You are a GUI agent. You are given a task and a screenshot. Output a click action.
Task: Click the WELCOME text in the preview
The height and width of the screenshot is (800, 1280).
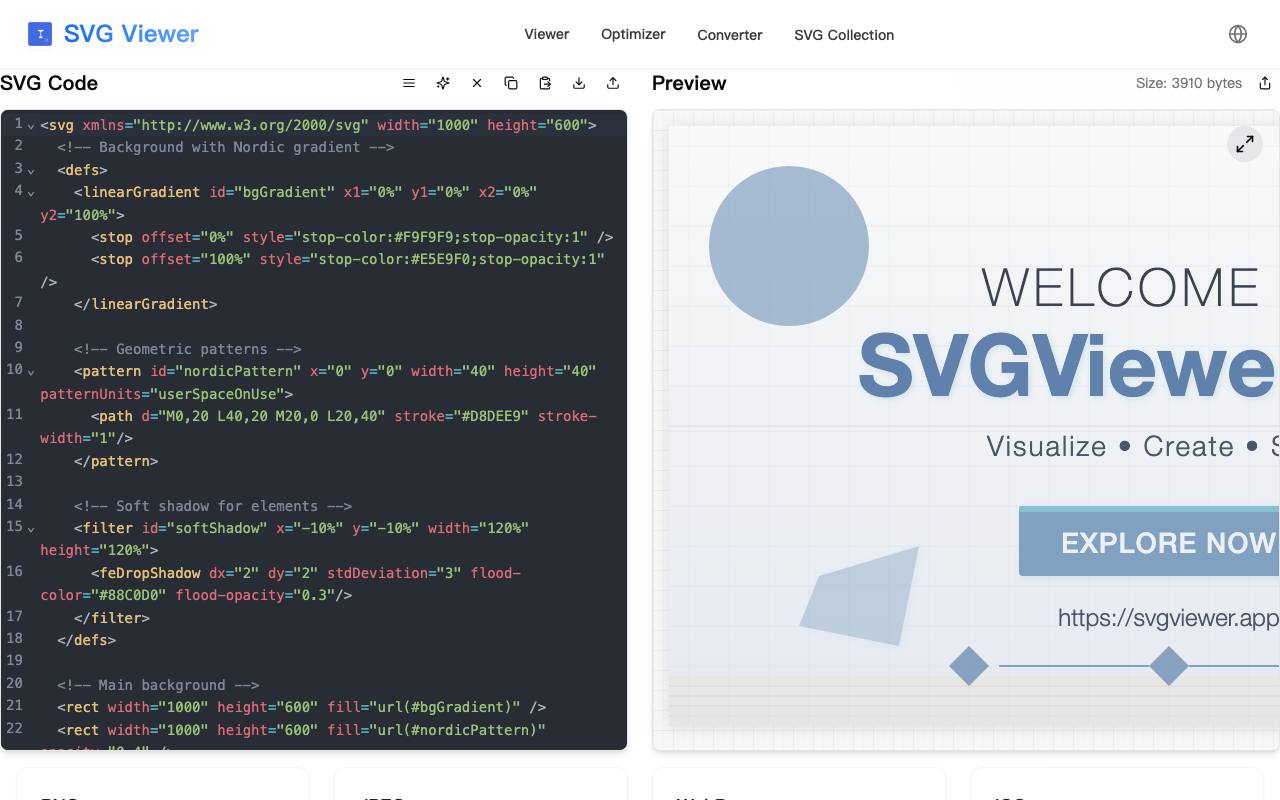click(1120, 288)
